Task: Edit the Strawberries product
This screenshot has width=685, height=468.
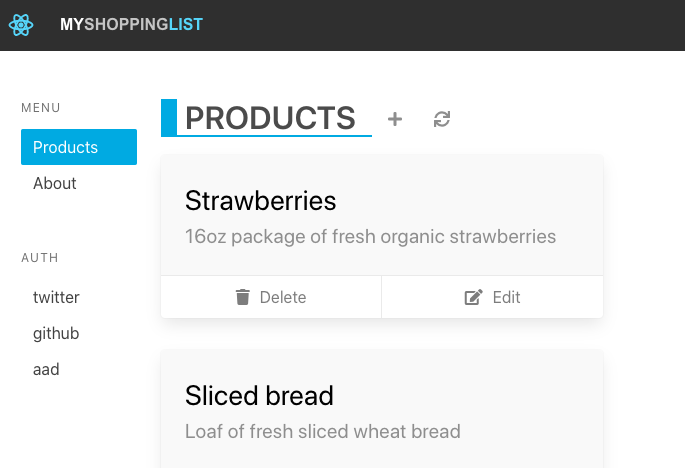Action: [492, 297]
